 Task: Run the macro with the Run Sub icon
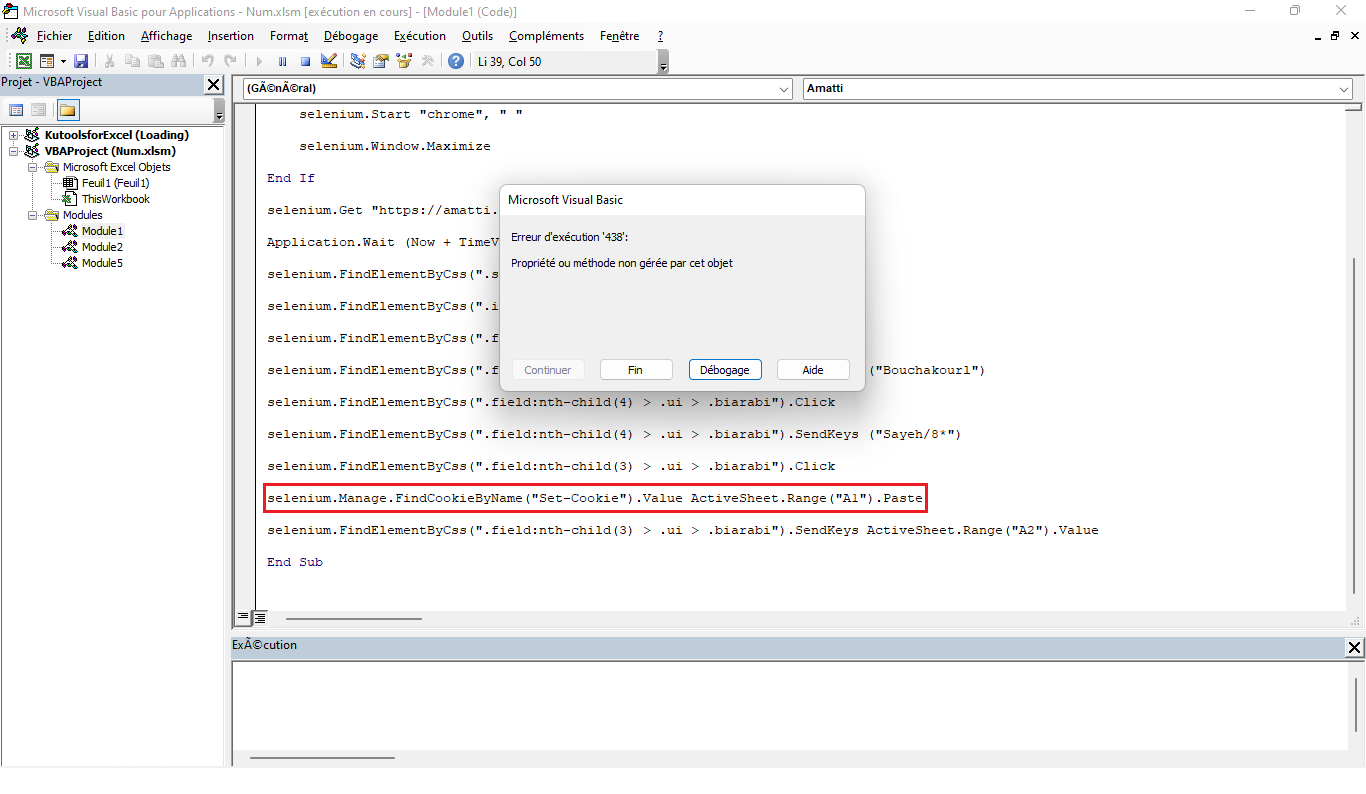(258, 60)
